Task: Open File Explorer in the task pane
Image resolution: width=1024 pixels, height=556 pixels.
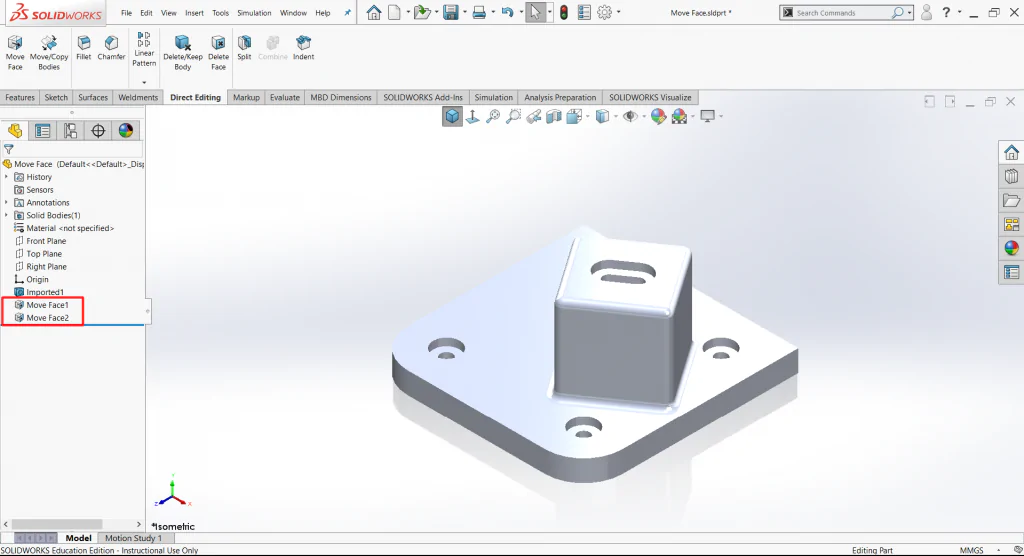Action: pos(1011,201)
